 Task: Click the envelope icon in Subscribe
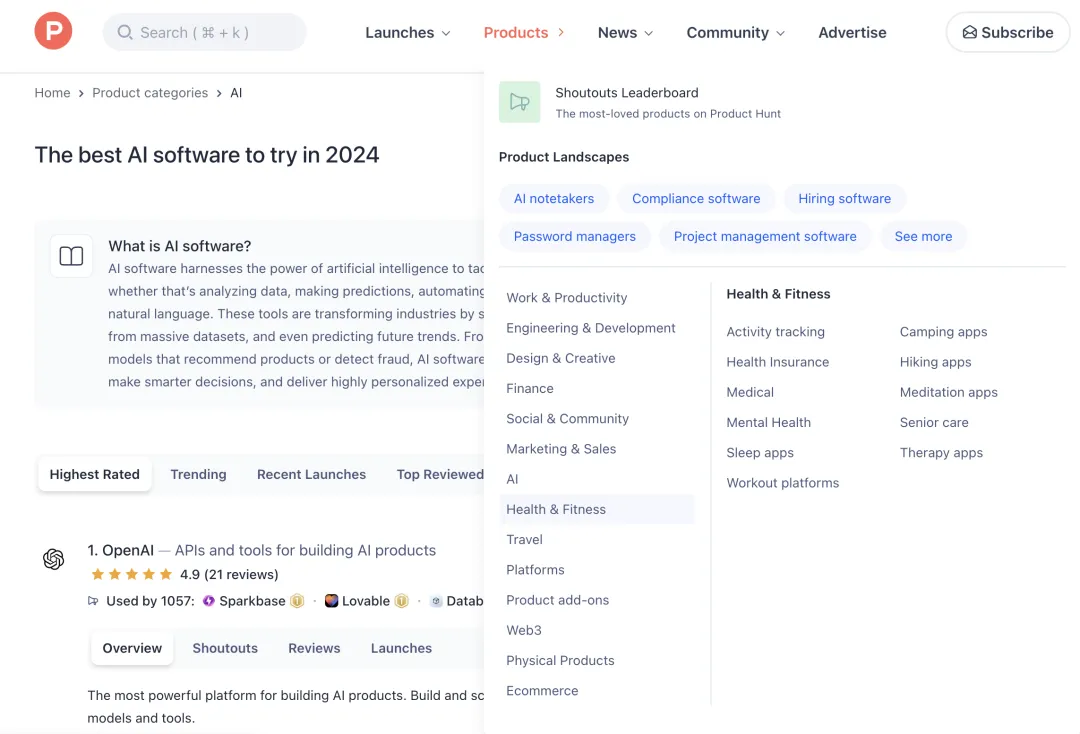tap(969, 32)
